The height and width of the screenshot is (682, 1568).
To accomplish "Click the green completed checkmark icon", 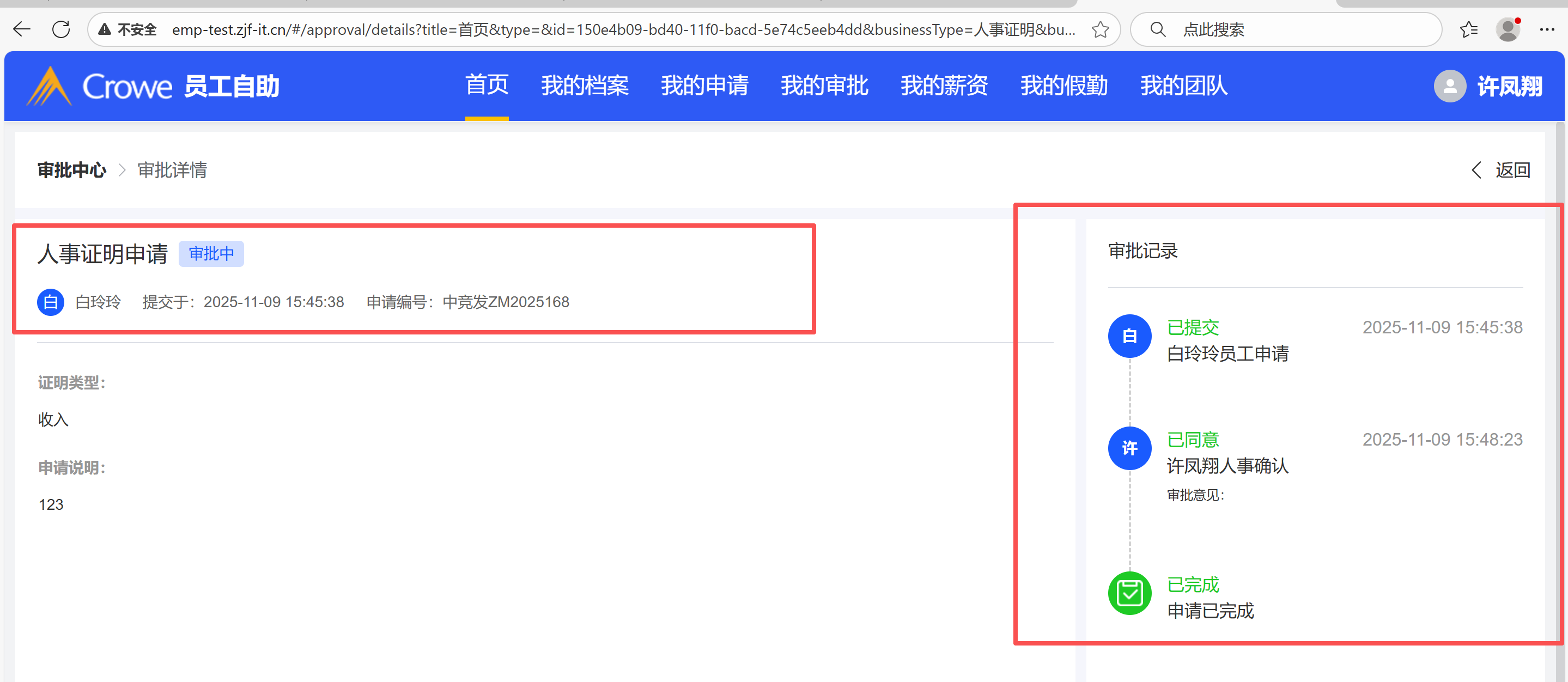I will coord(1129,593).
